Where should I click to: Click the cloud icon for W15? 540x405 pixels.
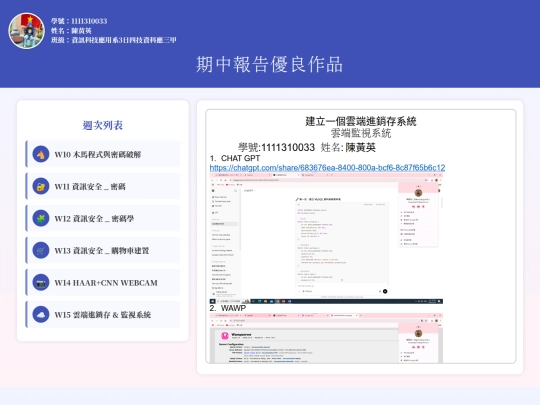pyautogui.click(x=41, y=314)
